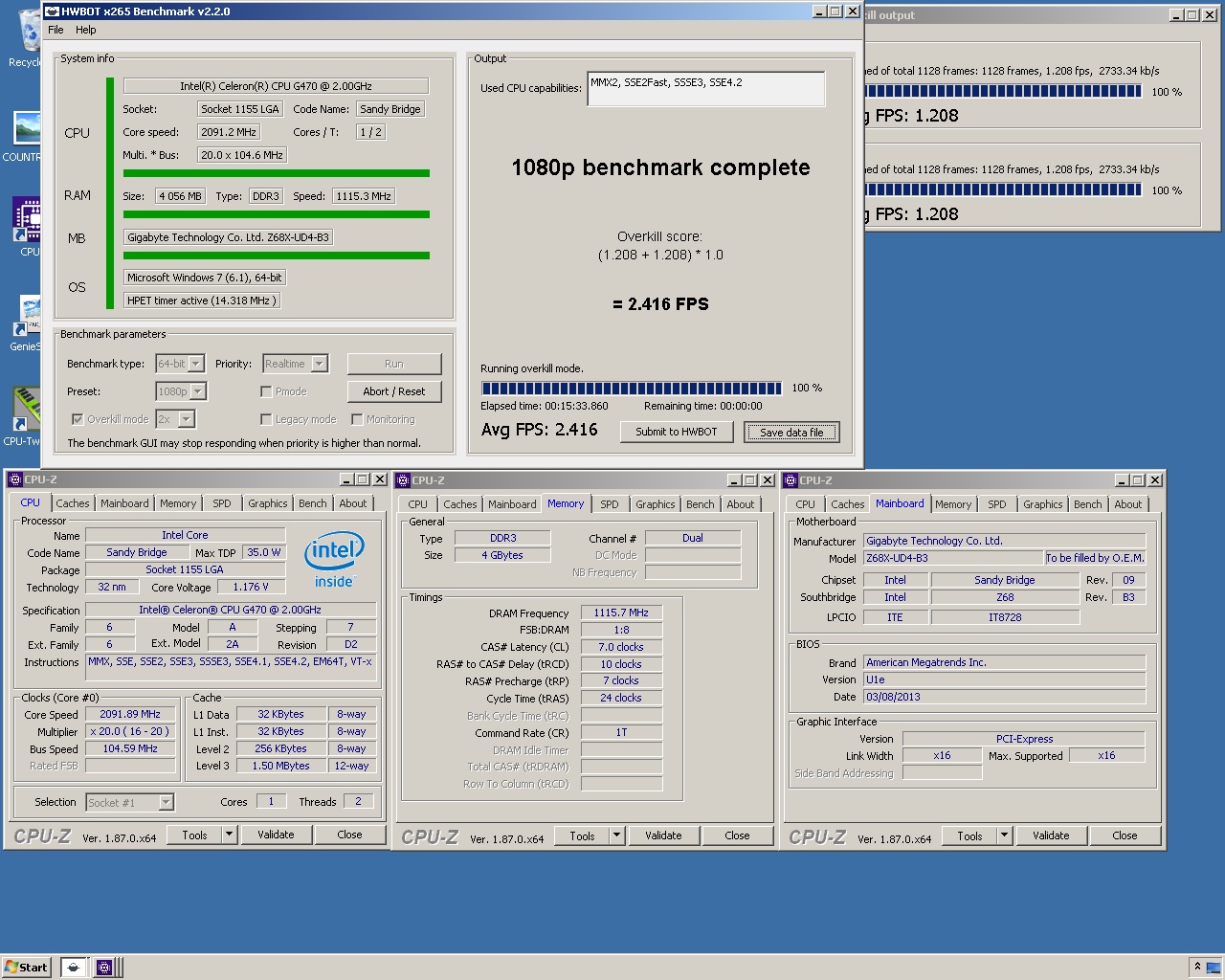Viewport: 1225px width, 980px height.
Task: Open About tab in Memory-tab CPU-Z window
Action: [x=741, y=504]
